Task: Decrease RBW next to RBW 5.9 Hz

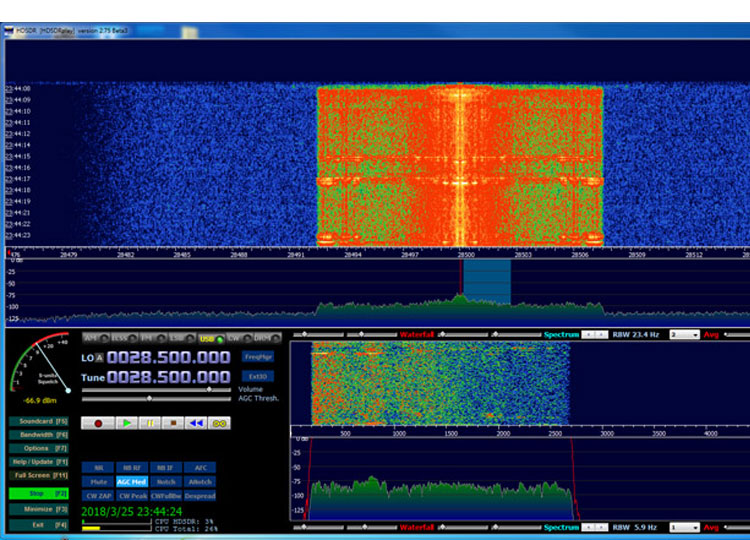Action: pos(588,528)
